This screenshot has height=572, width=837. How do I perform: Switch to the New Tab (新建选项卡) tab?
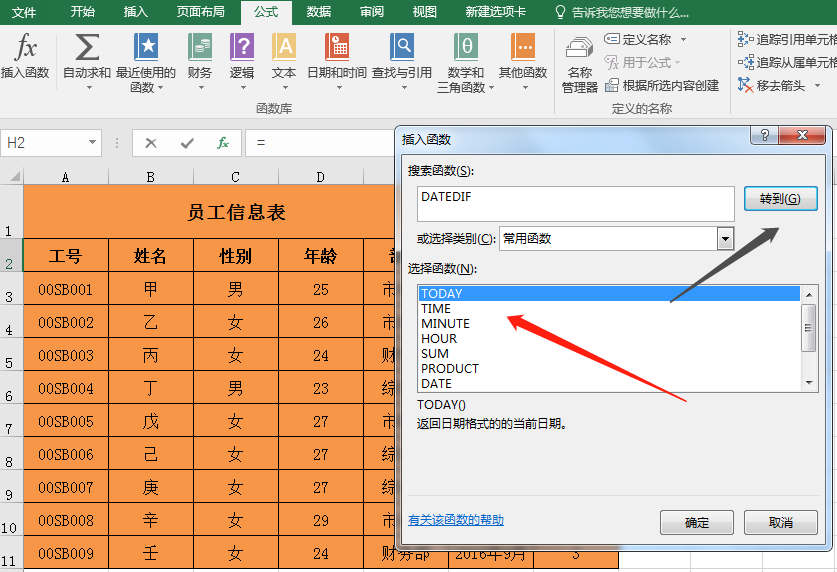click(x=495, y=12)
